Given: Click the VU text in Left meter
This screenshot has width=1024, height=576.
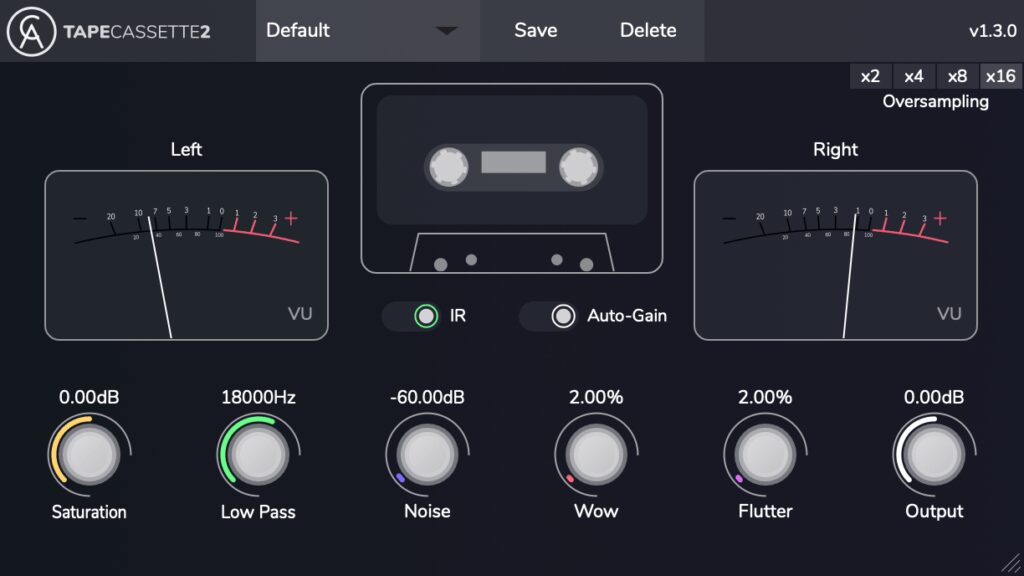Looking at the screenshot, I should 300,314.
